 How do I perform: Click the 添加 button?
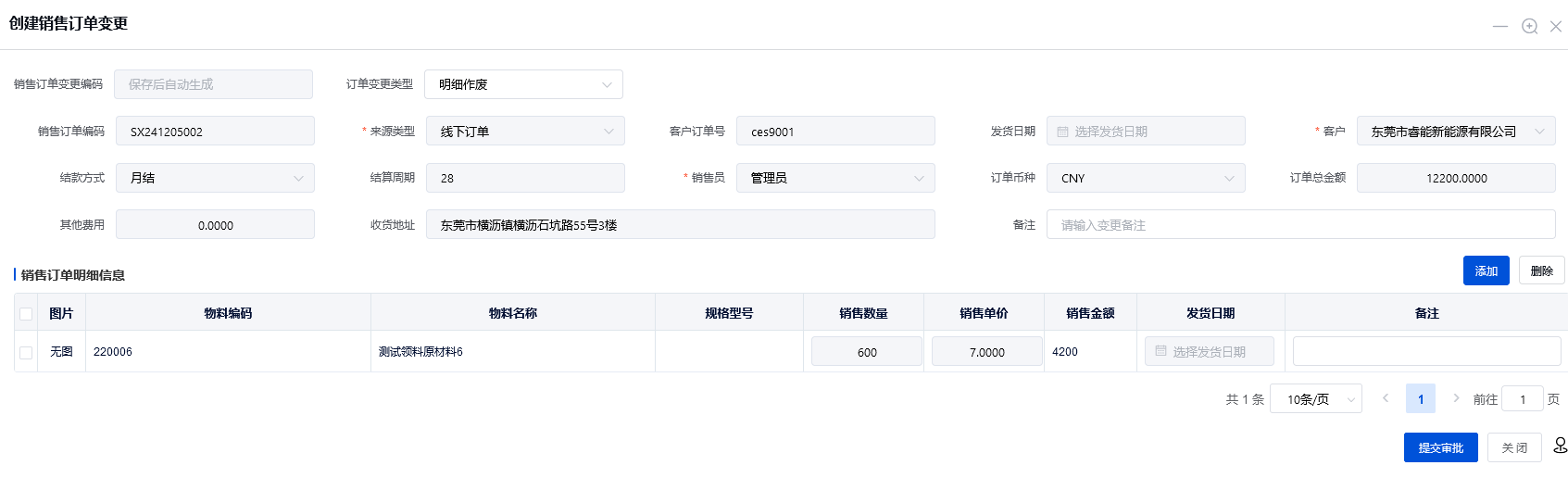(x=1486, y=270)
